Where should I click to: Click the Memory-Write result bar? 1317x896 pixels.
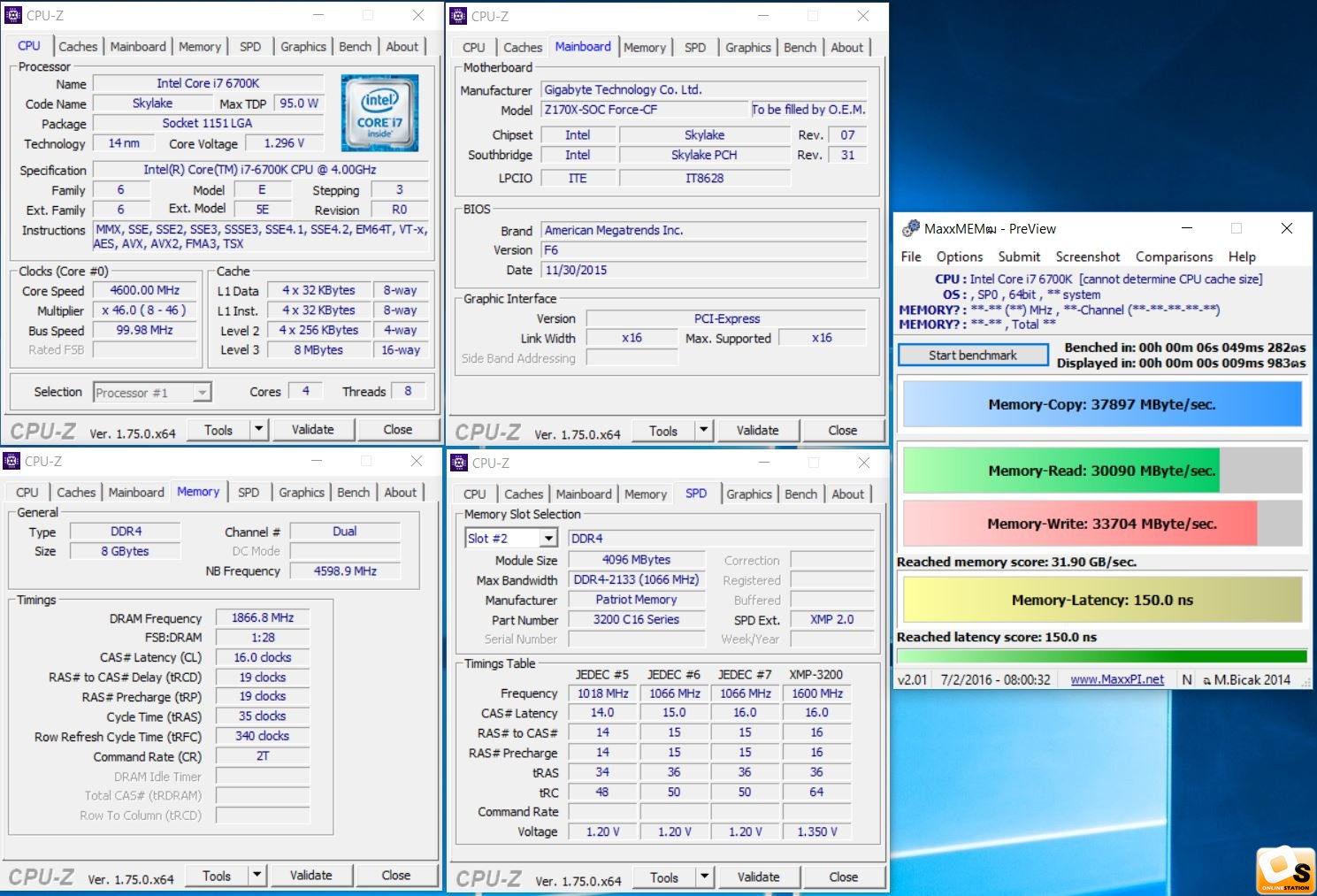pos(1102,524)
